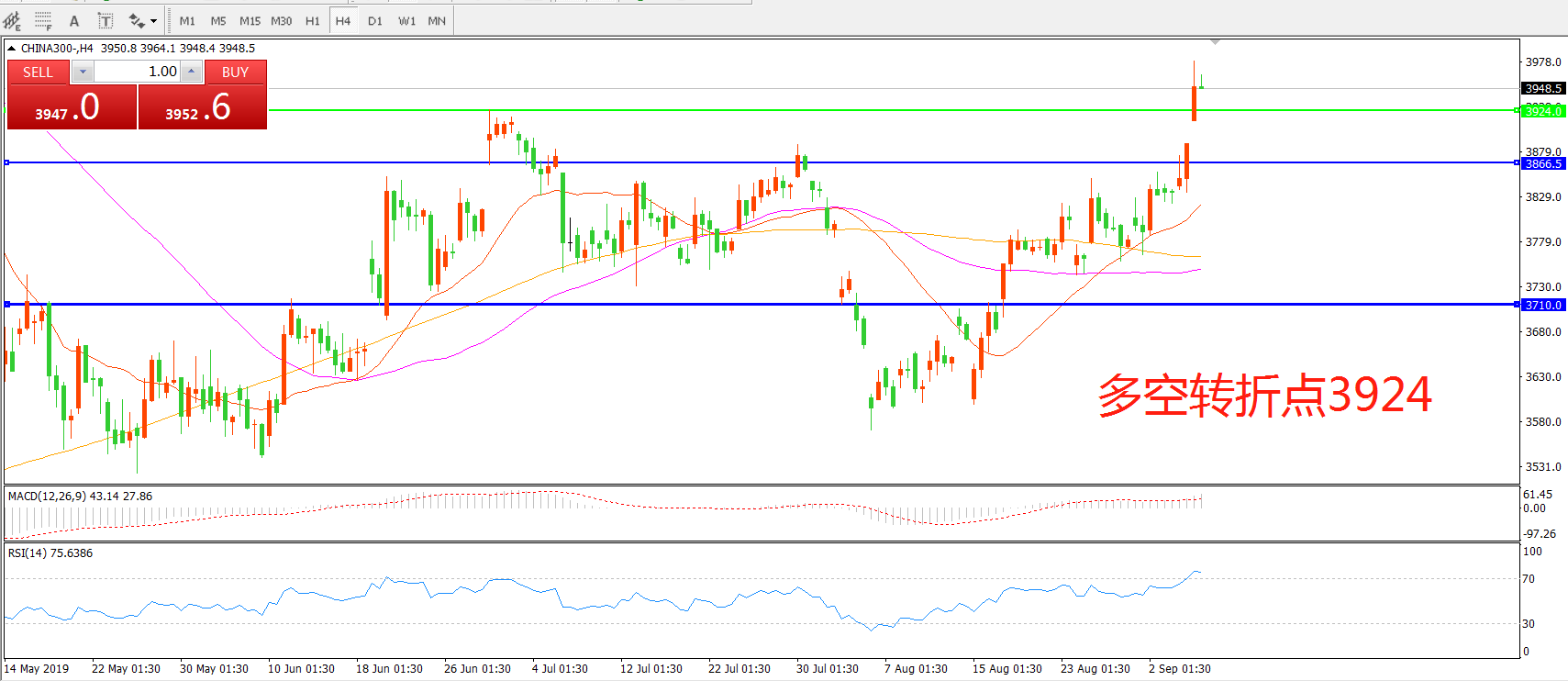Select the text 'A' drawing tool
This screenshot has width=1568, height=681.
(74, 20)
